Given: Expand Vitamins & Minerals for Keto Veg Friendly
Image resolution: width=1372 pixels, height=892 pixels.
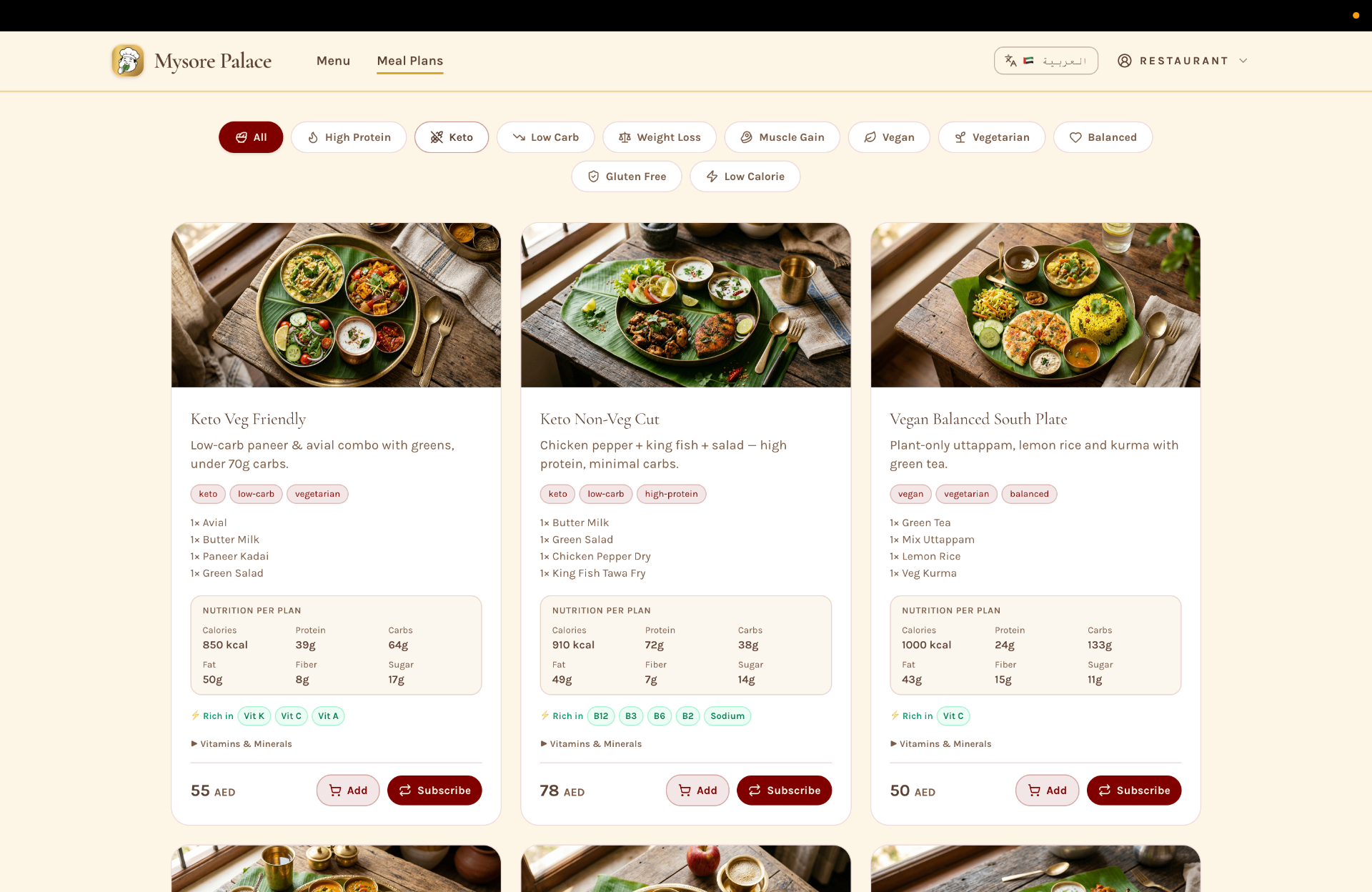Looking at the screenshot, I should pos(242,744).
